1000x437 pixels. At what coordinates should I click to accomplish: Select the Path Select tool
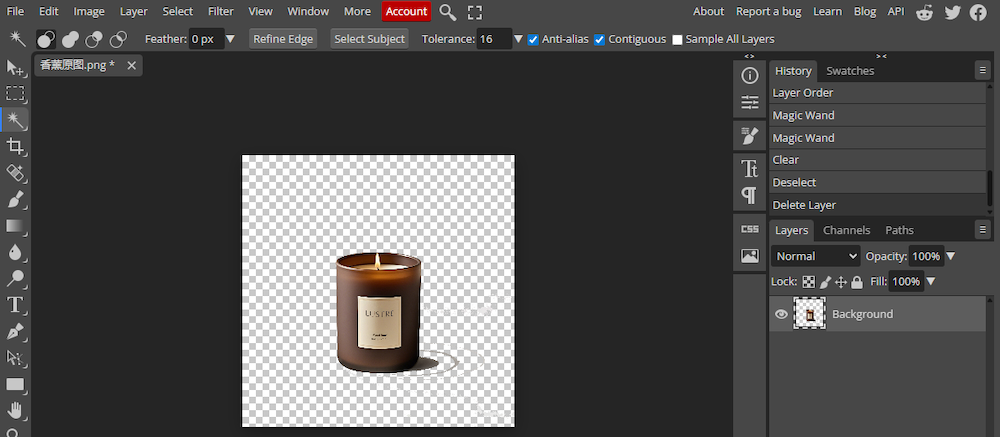(x=15, y=357)
